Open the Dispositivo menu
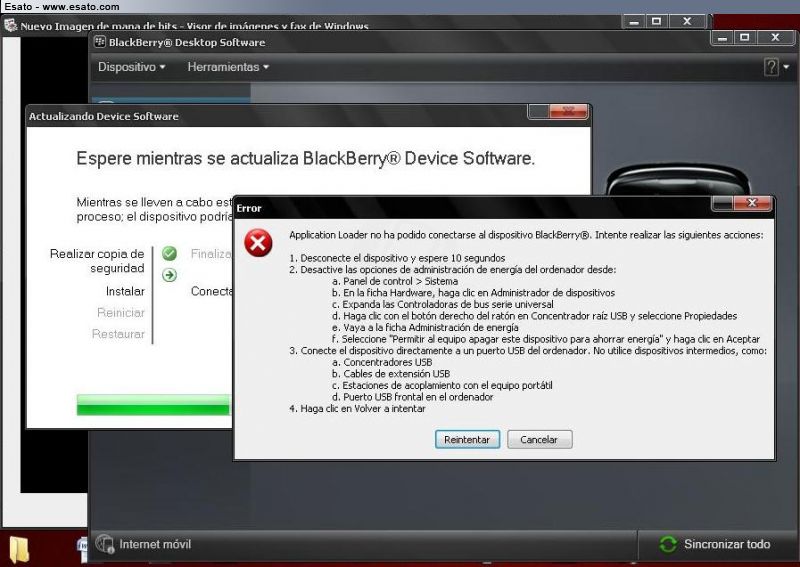This screenshot has height=567, width=800. (132, 67)
